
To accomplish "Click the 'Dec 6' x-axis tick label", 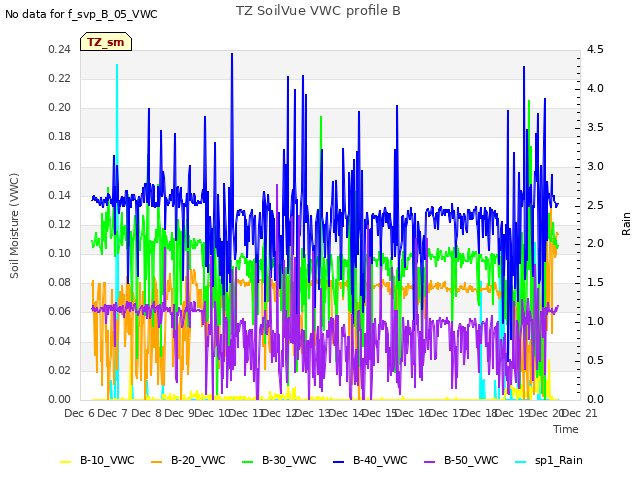I will pyautogui.click(x=79, y=413).
